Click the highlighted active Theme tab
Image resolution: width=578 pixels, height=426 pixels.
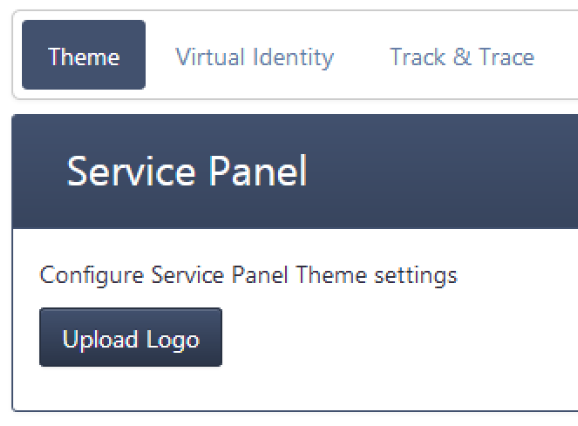(x=84, y=55)
